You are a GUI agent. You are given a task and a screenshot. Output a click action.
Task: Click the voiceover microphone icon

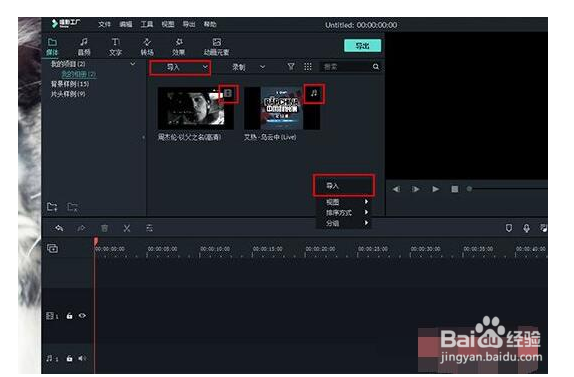pyautogui.click(x=526, y=228)
